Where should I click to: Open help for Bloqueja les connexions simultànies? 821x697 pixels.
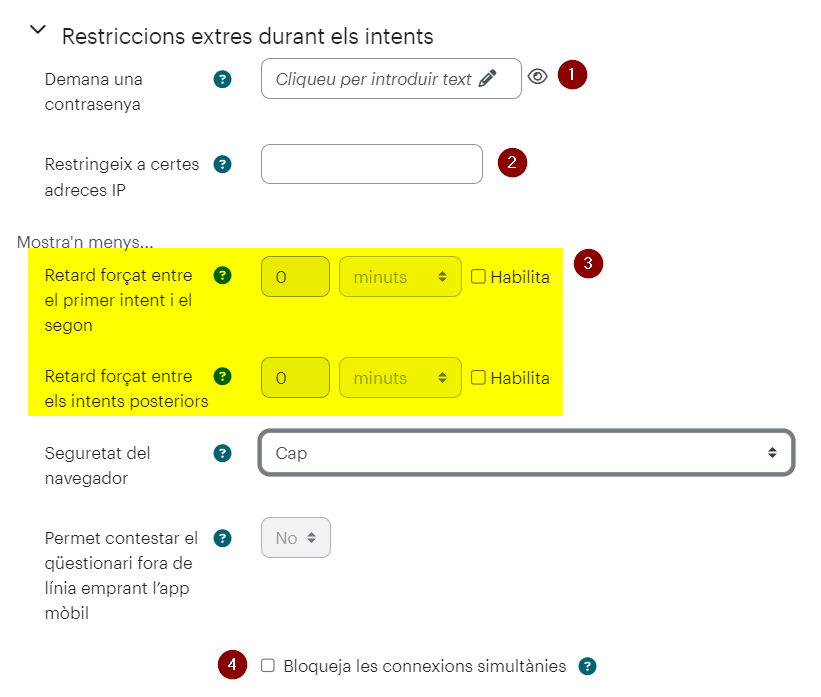tap(587, 667)
